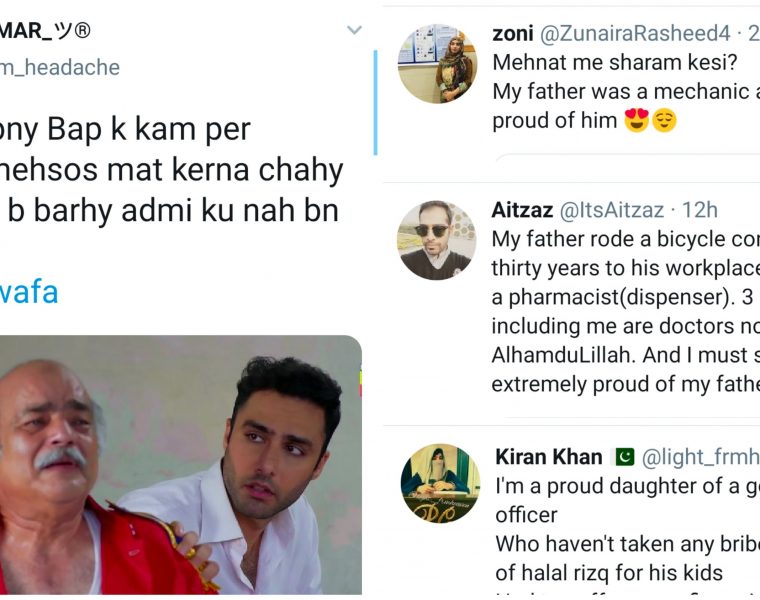Click the m_headache username handle

click(x=60, y=68)
